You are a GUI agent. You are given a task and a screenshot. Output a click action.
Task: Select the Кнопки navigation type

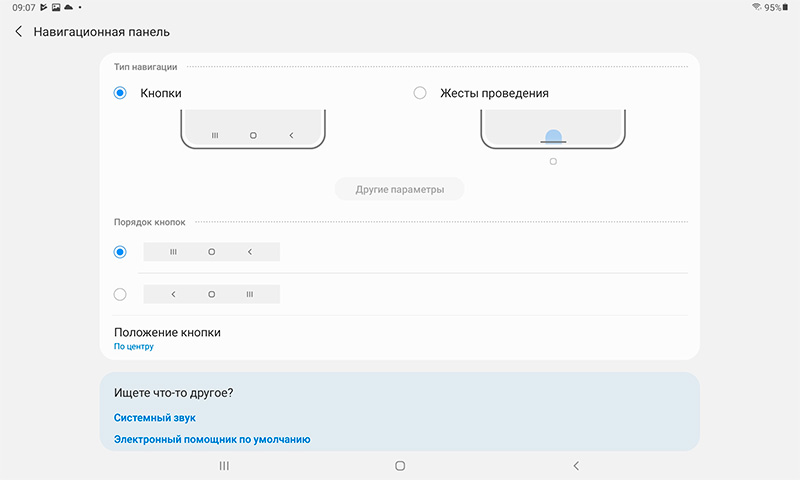(121, 93)
